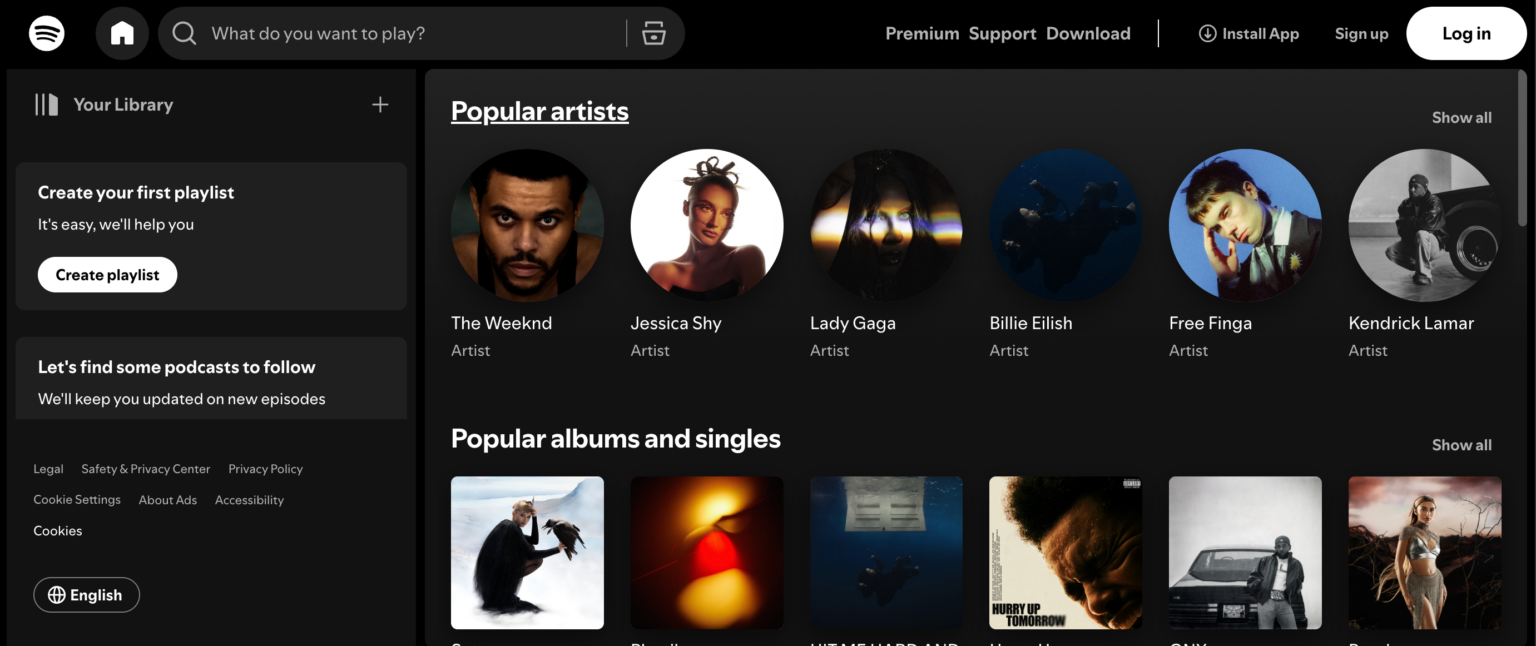
Task: Click the Create playlist button
Action: (107, 275)
